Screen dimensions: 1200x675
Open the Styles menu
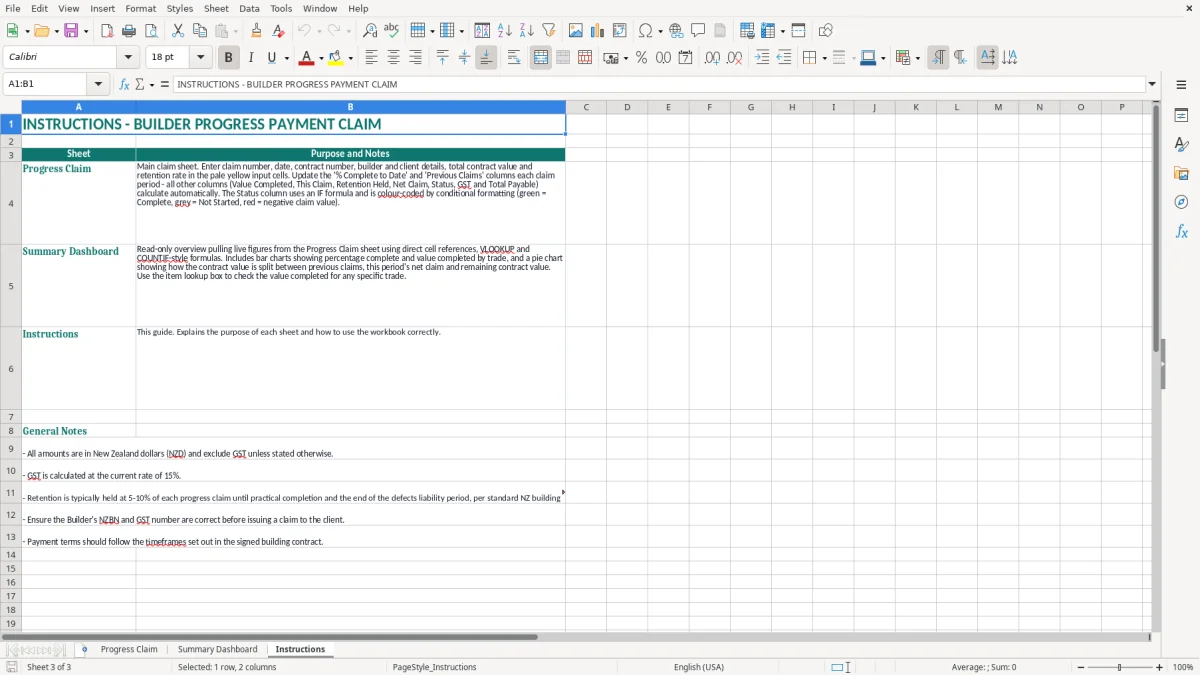(x=180, y=8)
